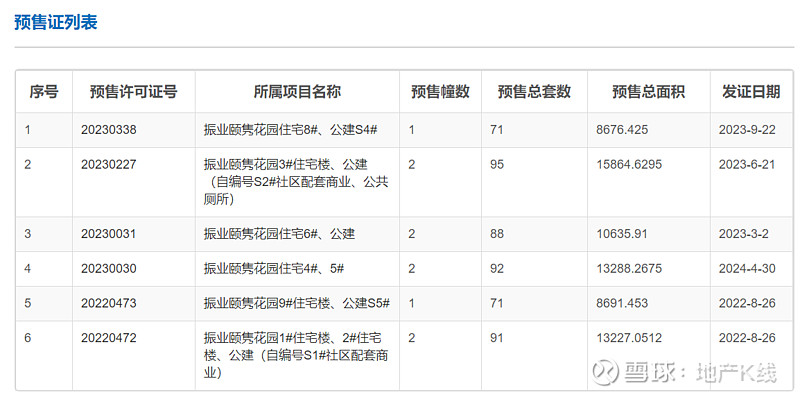800x397 pixels.
Task: Click project name 振业颐隽花园住宅4#、5#
Action: pos(273,269)
